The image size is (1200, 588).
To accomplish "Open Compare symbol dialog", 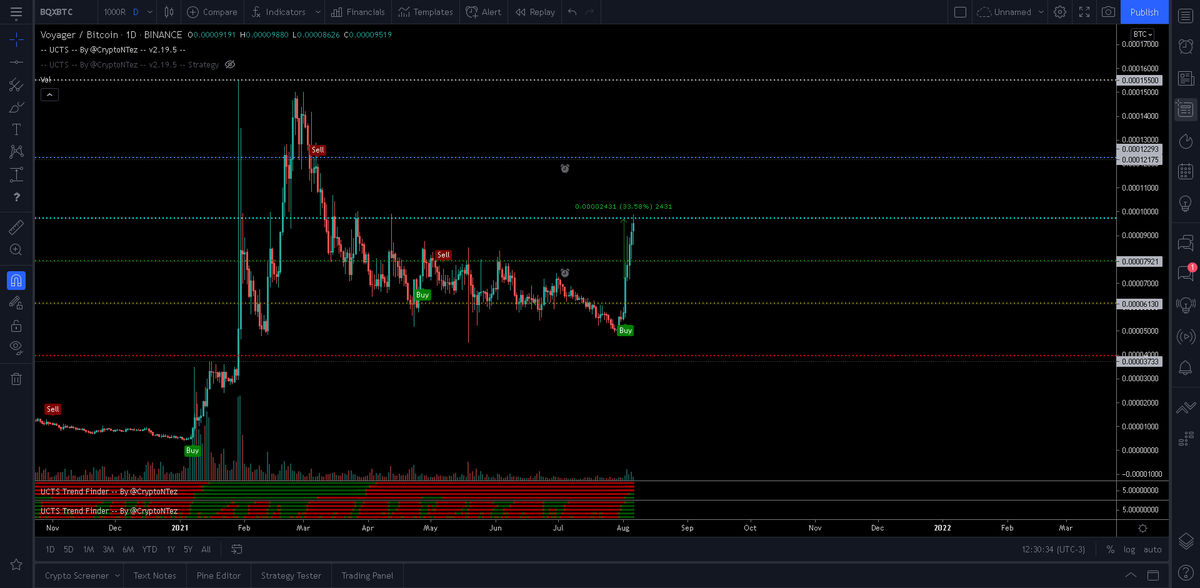I will (212, 12).
